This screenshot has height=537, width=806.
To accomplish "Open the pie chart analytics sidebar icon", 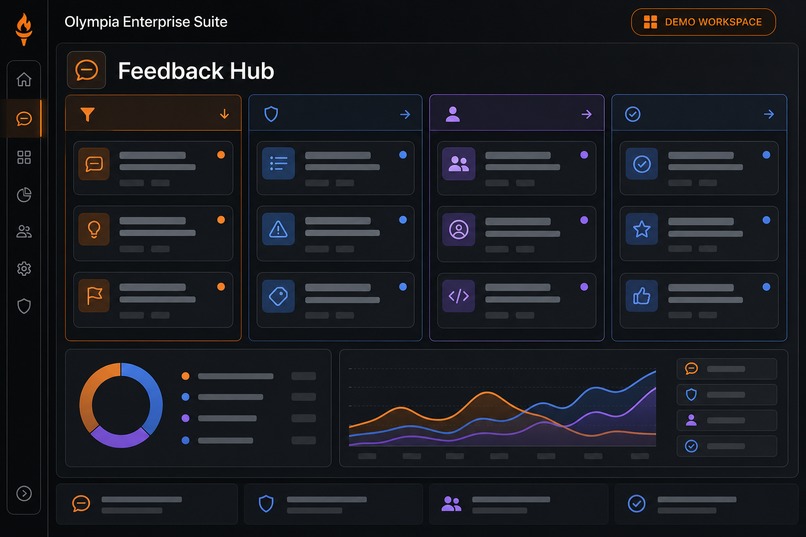I will 24,195.
